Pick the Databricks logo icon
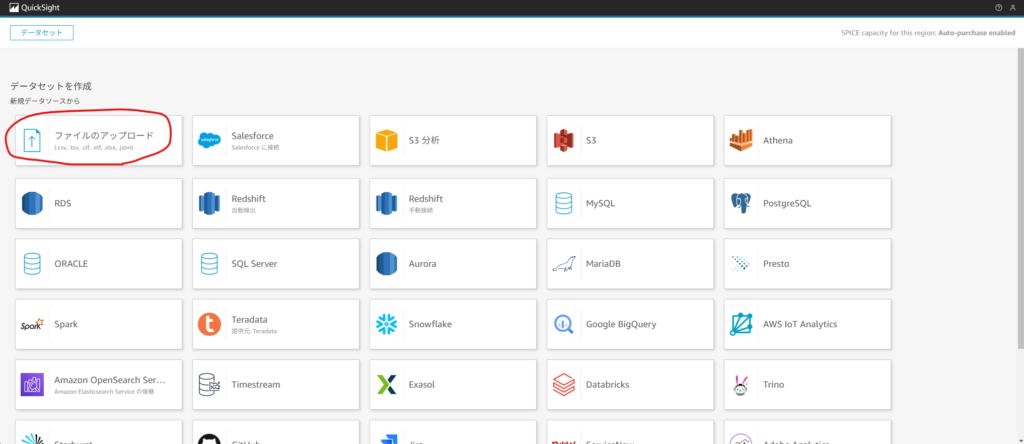 [x=564, y=384]
